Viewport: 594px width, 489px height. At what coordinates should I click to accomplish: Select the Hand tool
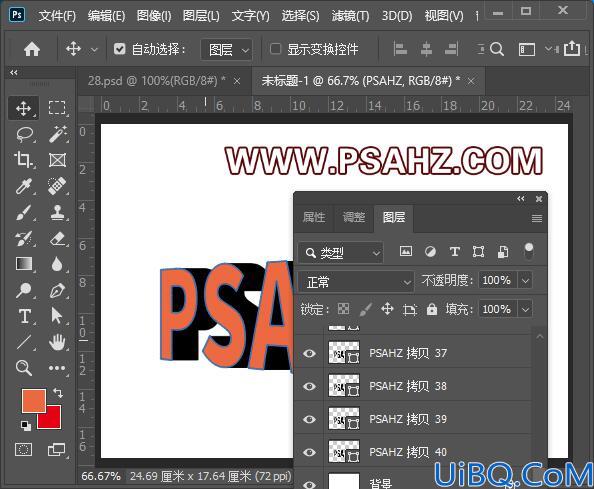(58, 342)
